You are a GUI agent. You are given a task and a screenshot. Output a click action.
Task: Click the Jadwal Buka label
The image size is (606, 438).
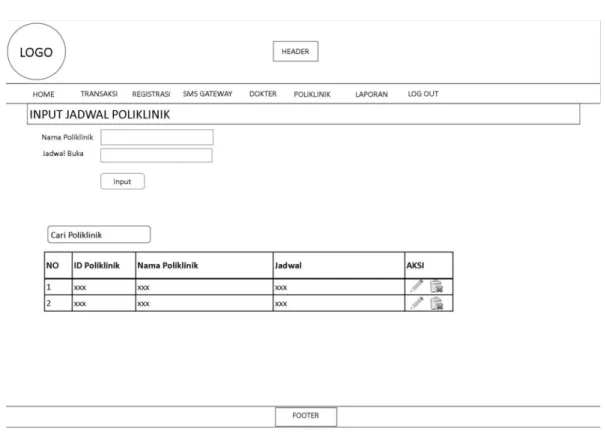point(63,153)
